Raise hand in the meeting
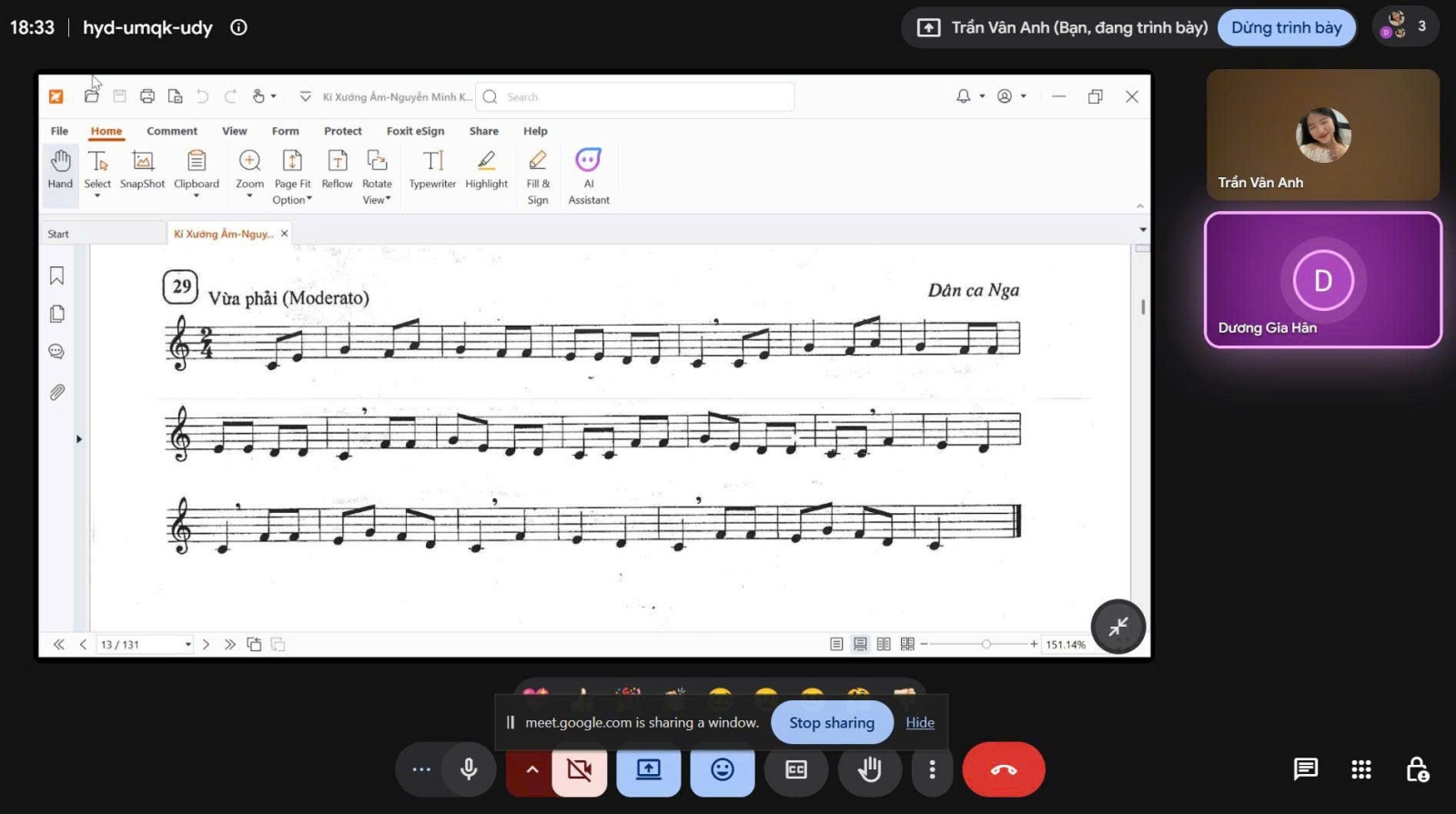 point(870,769)
